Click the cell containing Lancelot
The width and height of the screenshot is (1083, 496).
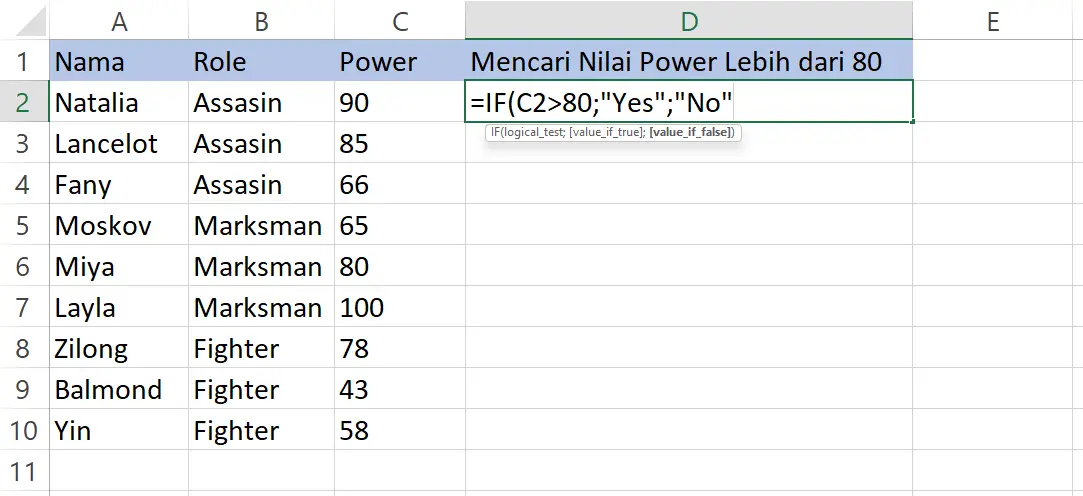pyautogui.click(x=119, y=144)
